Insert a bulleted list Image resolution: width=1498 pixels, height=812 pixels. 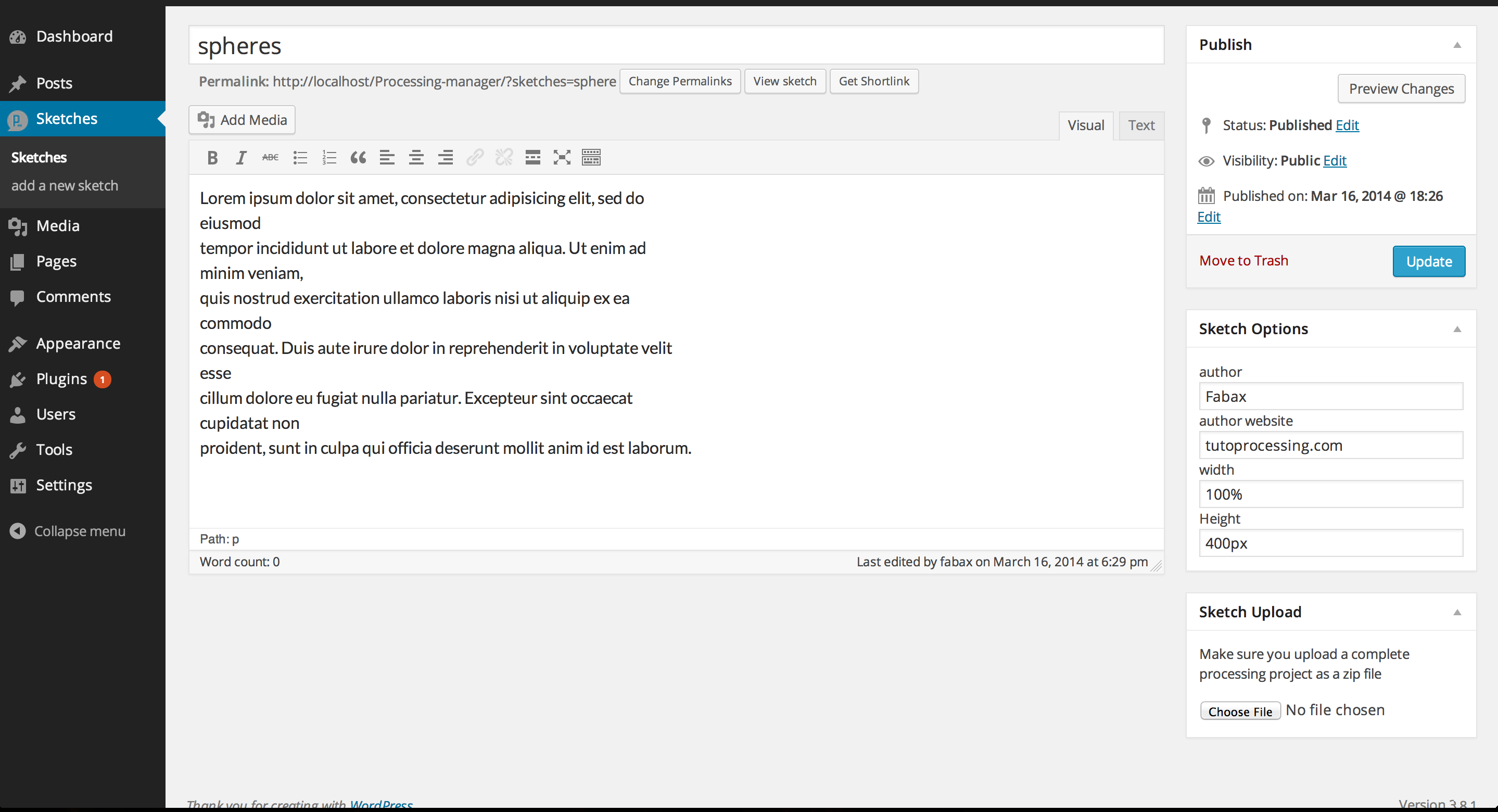[300, 158]
